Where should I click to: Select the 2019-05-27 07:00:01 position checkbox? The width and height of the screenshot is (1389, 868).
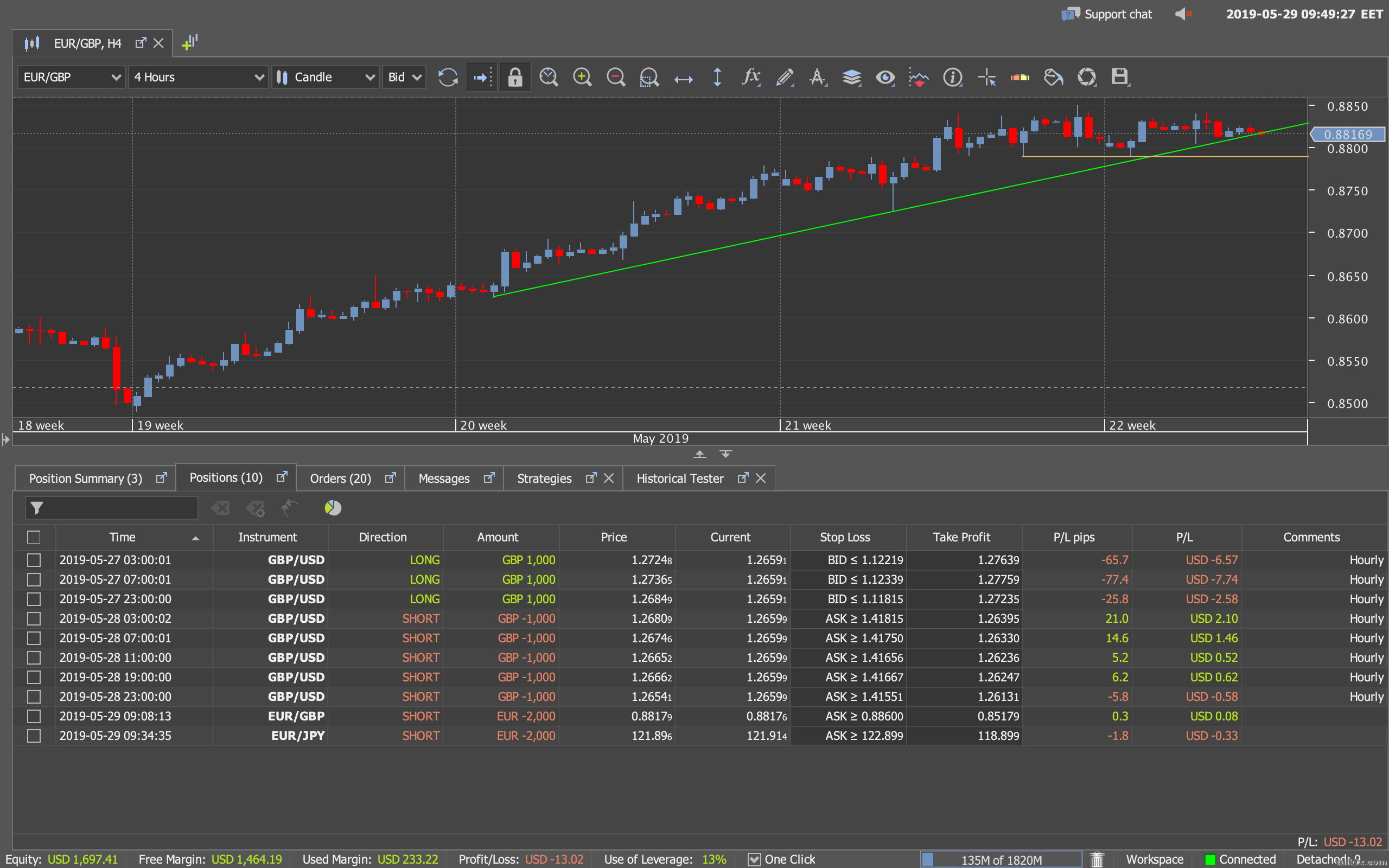pos(34,579)
